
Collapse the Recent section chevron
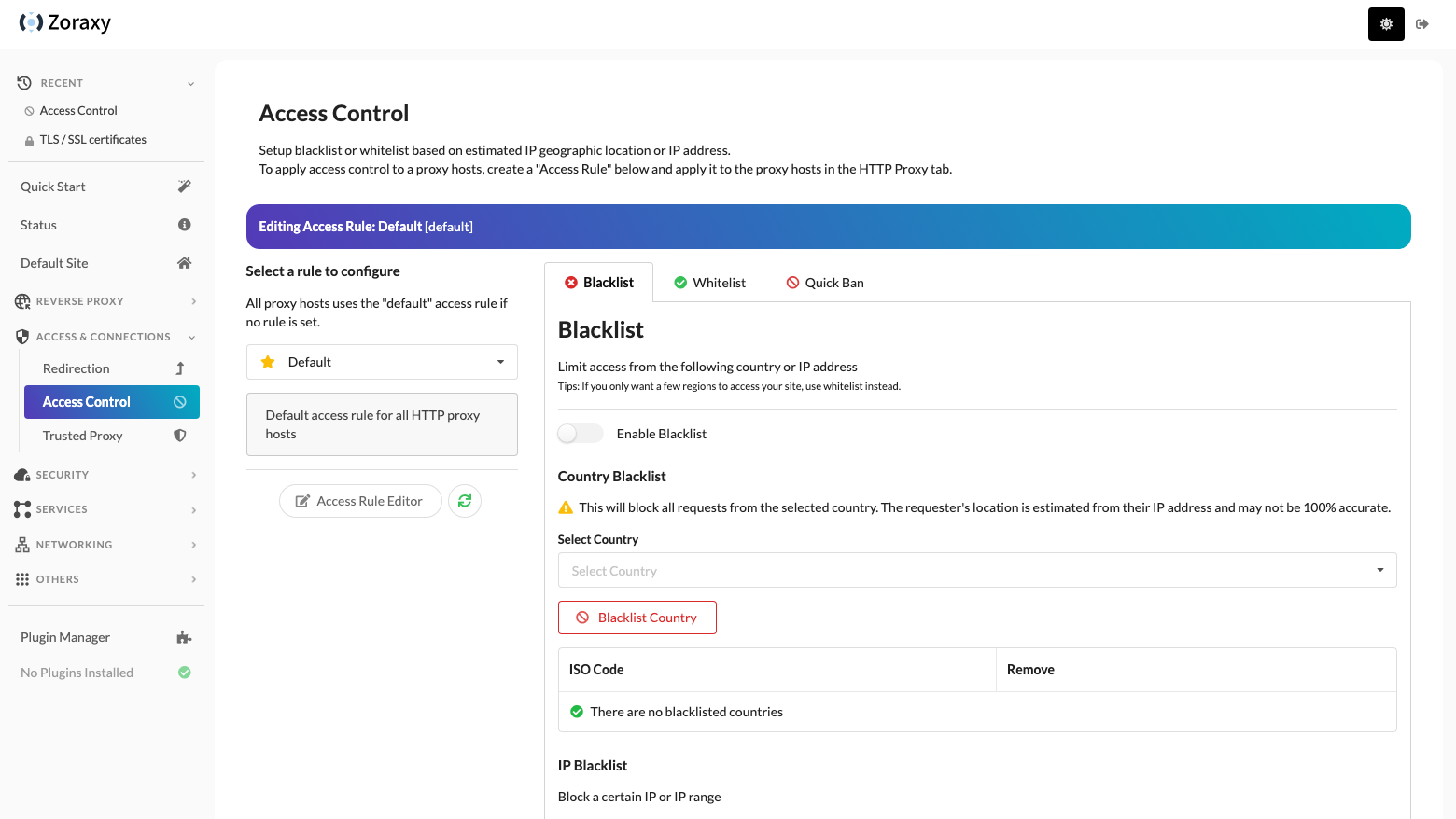tap(191, 84)
